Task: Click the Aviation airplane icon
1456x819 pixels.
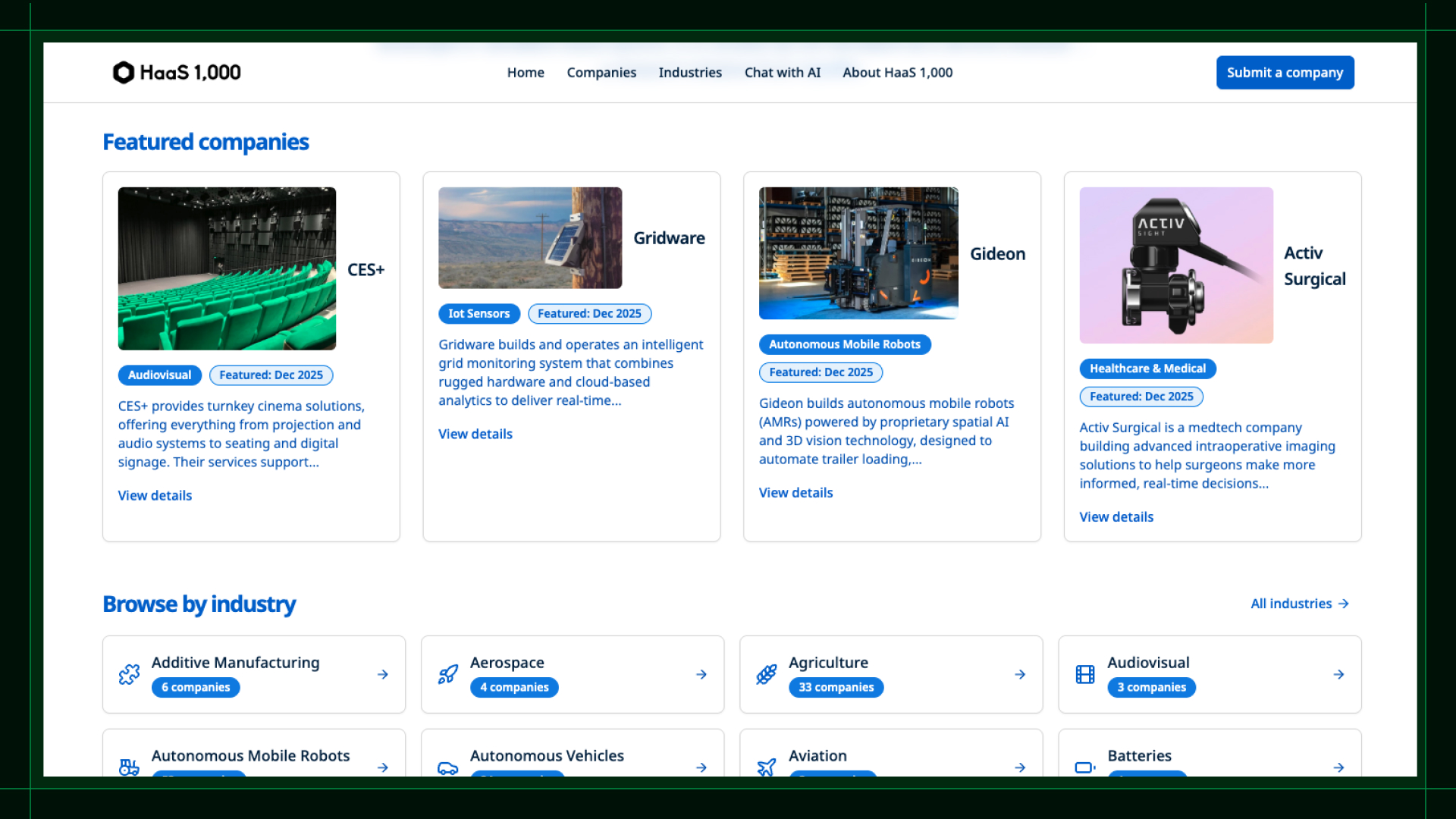Action: click(x=767, y=767)
